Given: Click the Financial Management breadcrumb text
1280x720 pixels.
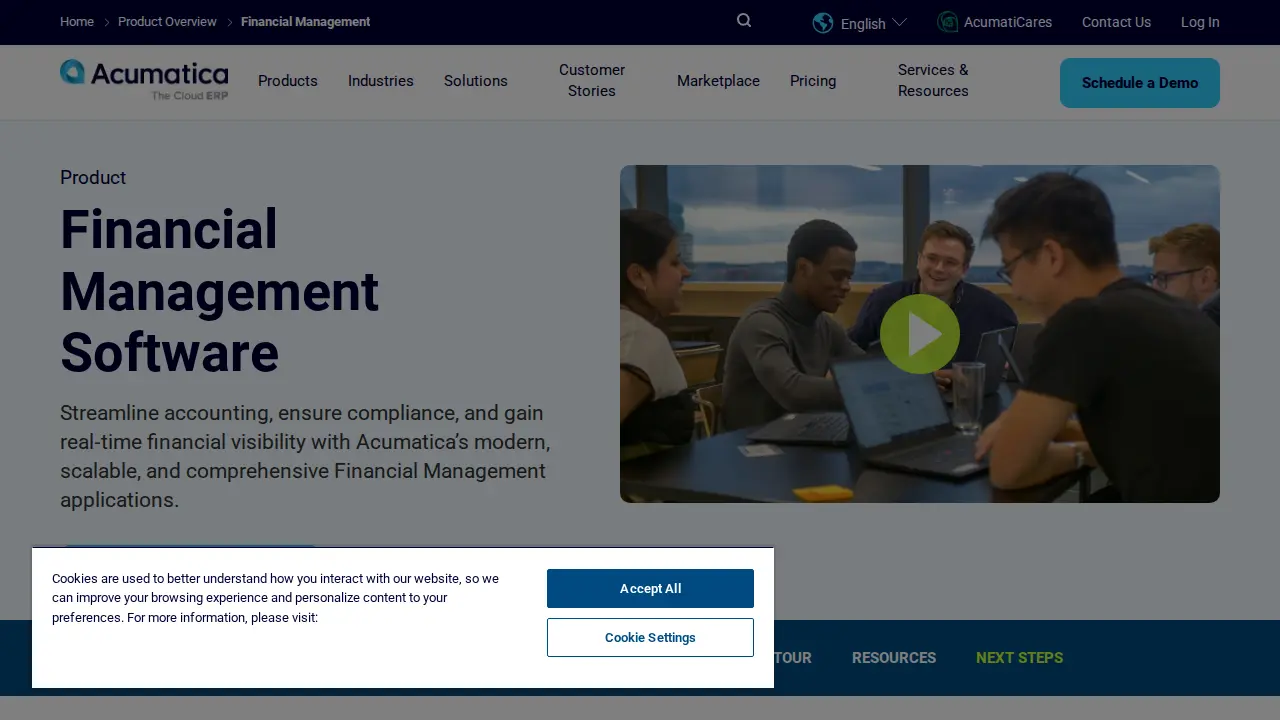Looking at the screenshot, I should tap(305, 22).
